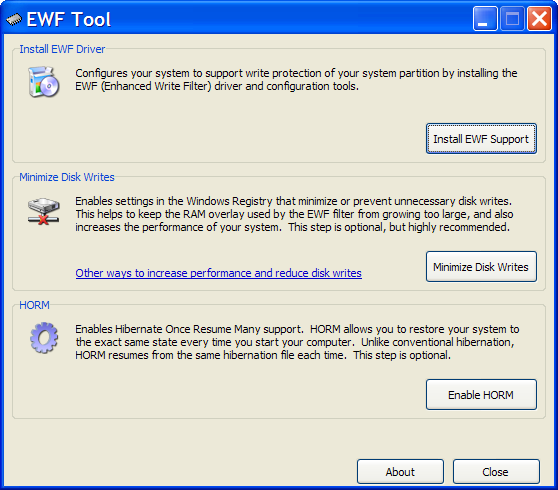
Task: Click the Close button at bottom
Action: pos(496,471)
